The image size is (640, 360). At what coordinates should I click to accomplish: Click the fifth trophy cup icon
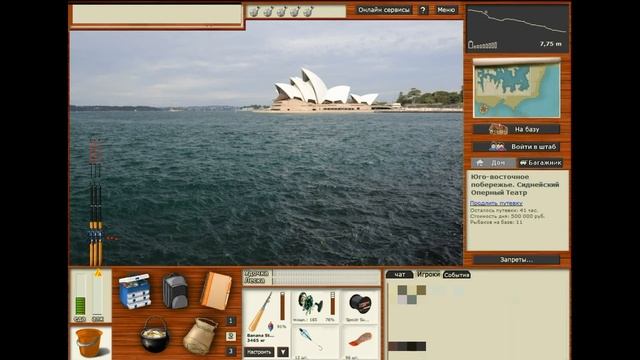click(308, 11)
